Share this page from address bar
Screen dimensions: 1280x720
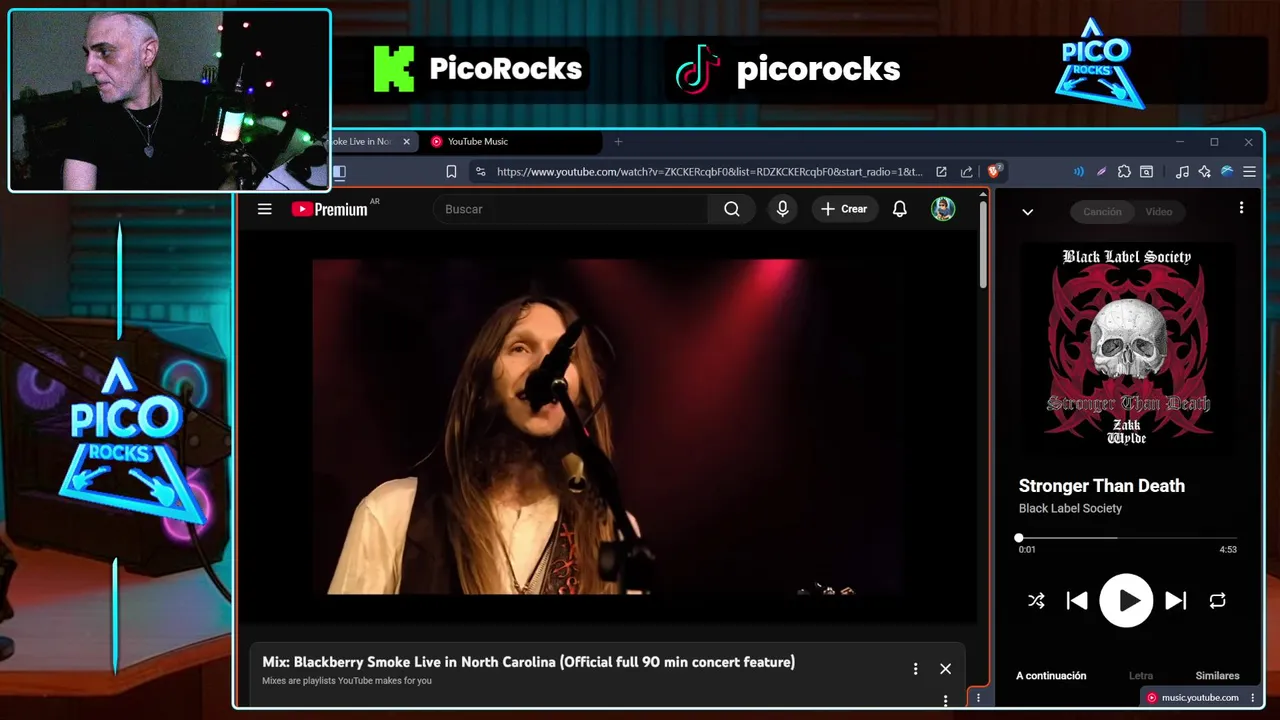coord(966,172)
